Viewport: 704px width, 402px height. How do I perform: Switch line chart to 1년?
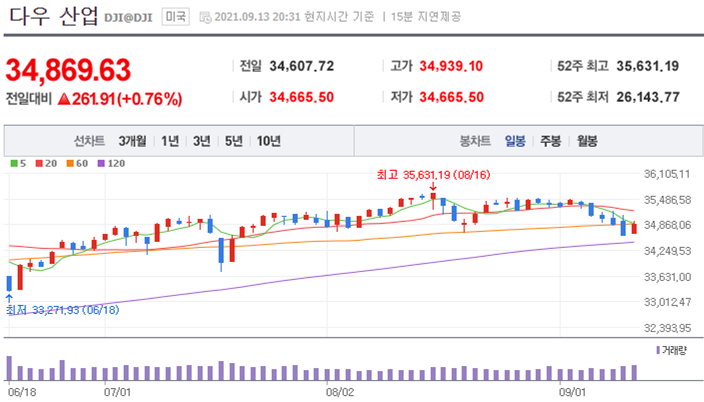[x=170, y=141]
